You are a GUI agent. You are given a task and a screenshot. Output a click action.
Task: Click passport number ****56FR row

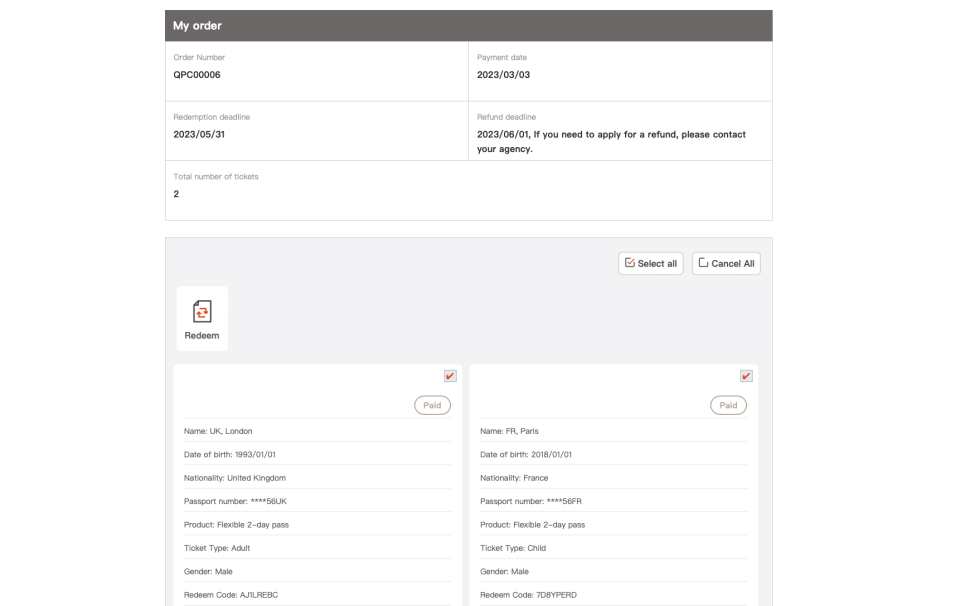click(613, 501)
